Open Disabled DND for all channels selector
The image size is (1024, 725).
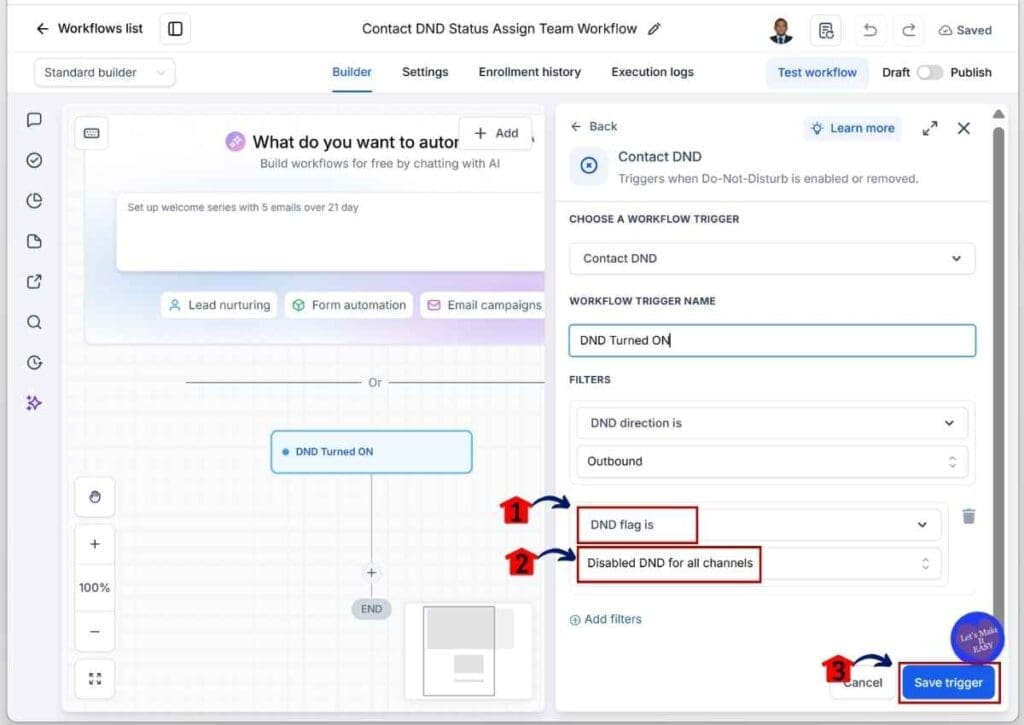pyautogui.click(x=759, y=563)
